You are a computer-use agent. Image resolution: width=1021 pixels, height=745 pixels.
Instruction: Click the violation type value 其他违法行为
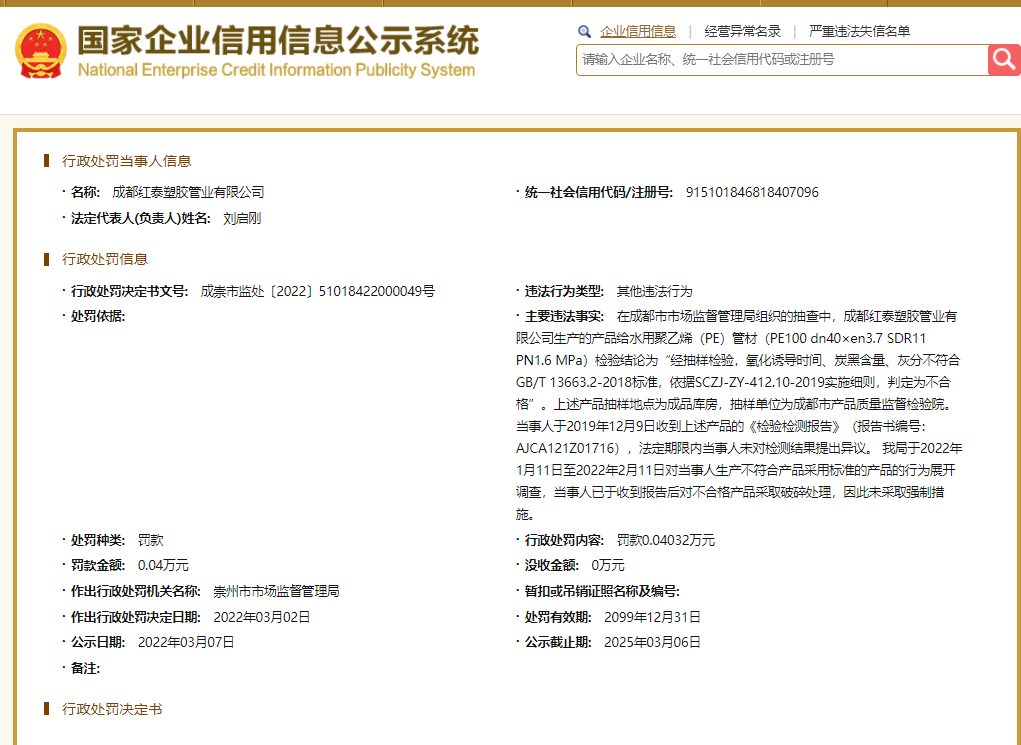[x=654, y=291]
